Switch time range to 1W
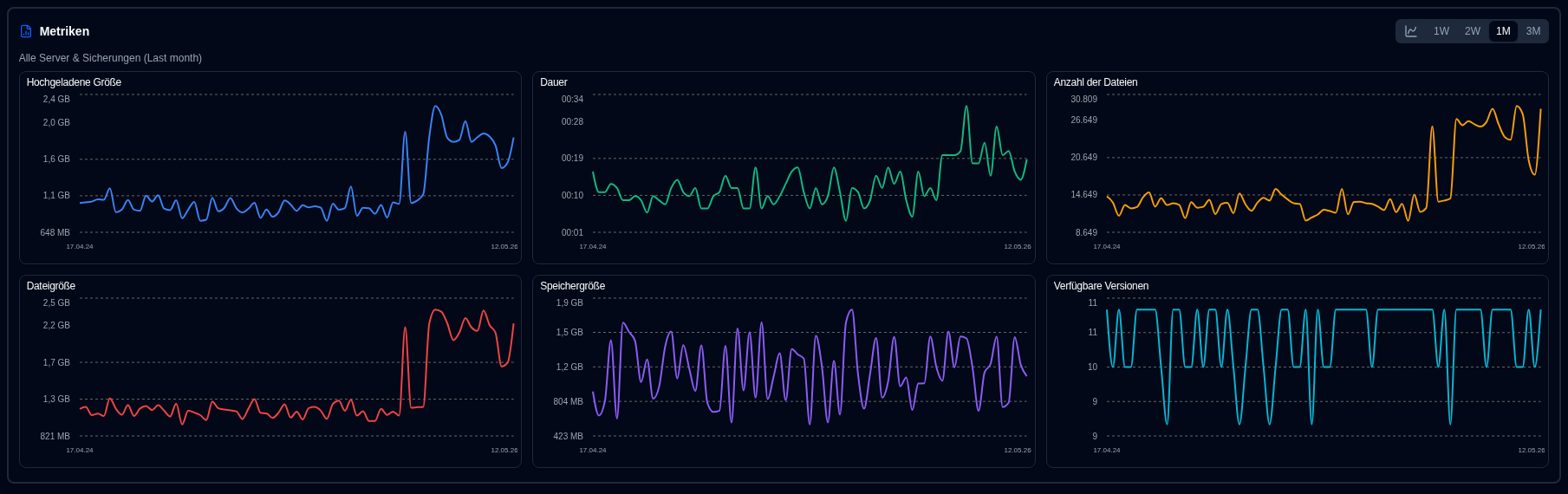This screenshot has height=494, width=1568. pyautogui.click(x=1441, y=31)
